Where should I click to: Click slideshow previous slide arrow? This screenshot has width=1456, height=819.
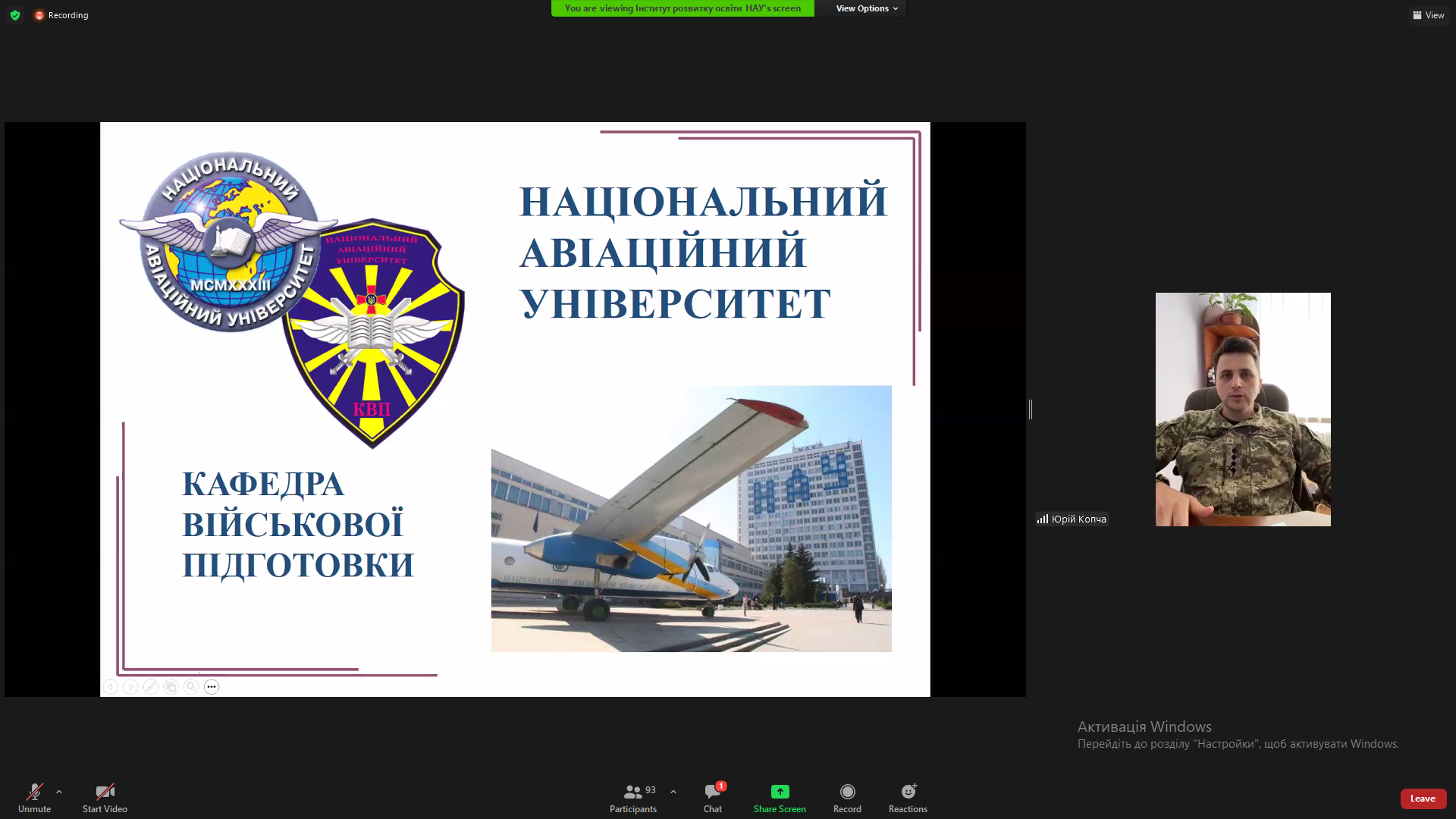(111, 687)
